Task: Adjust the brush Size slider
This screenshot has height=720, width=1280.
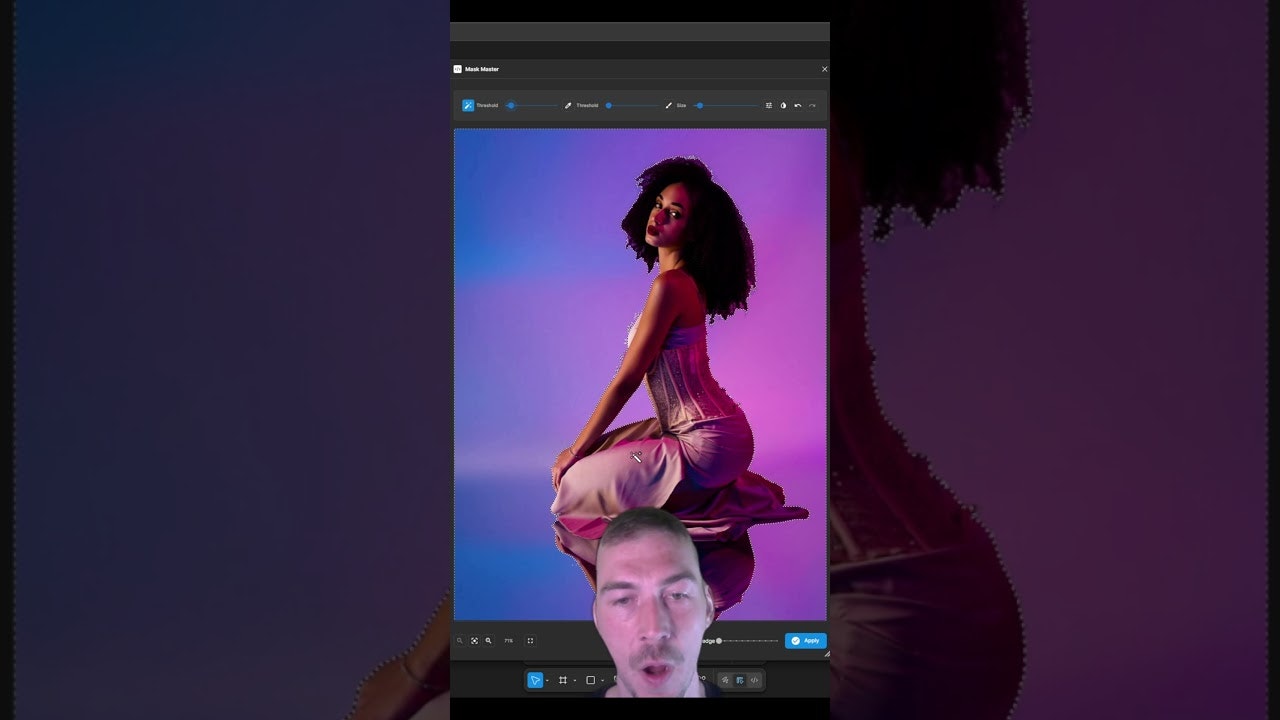Action: (x=728, y=105)
